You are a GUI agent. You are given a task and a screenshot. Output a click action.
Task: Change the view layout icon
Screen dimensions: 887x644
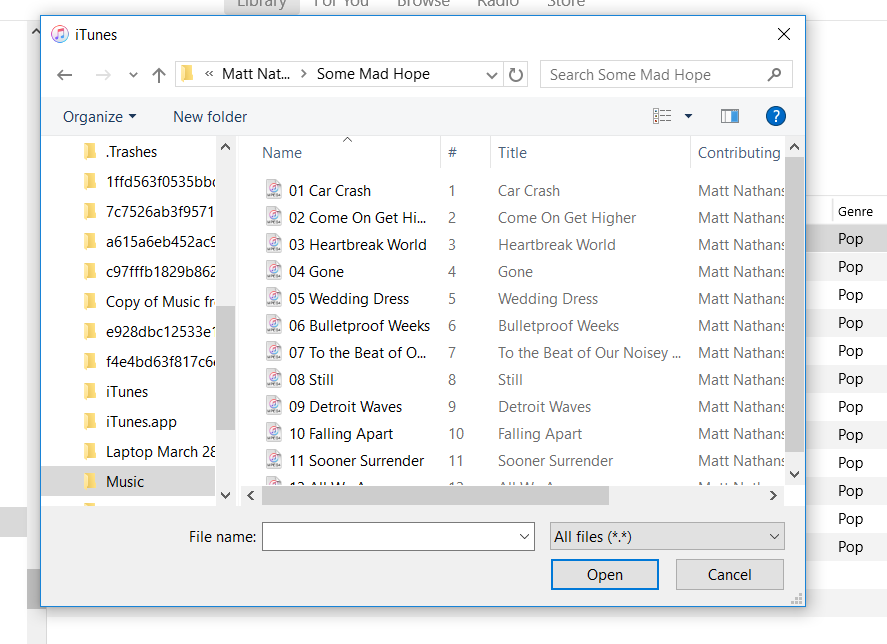[x=662, y=116]
